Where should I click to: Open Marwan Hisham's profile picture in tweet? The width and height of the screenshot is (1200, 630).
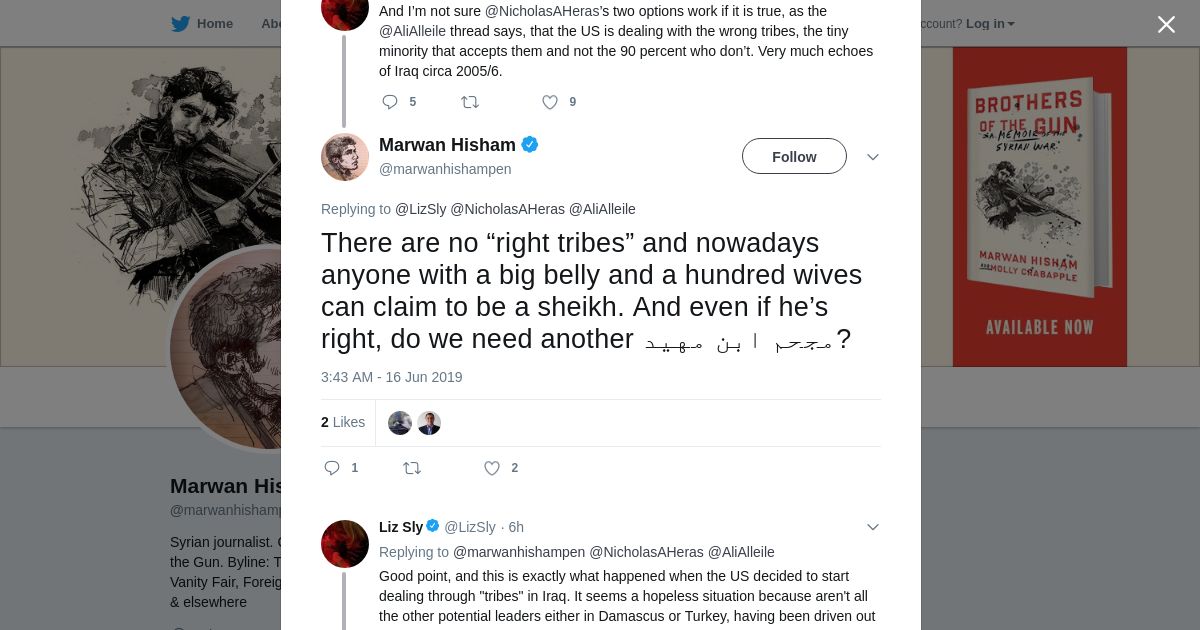click(x=345, y=157)
